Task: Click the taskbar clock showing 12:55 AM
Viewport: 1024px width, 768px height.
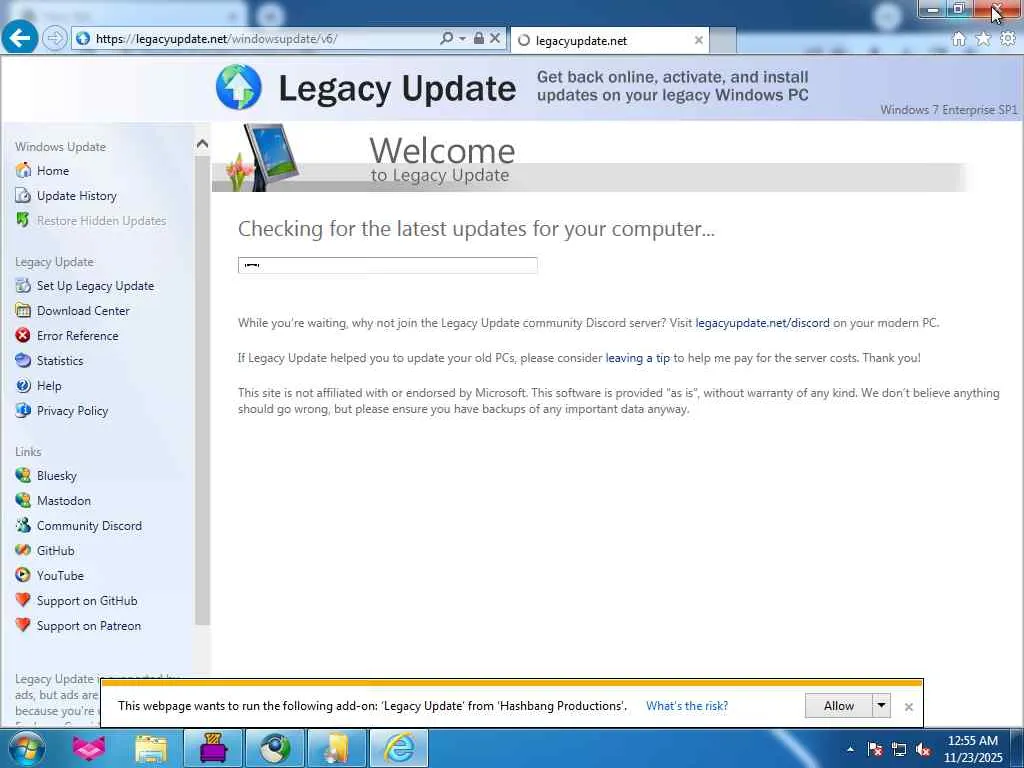Action: coord(972,749)
